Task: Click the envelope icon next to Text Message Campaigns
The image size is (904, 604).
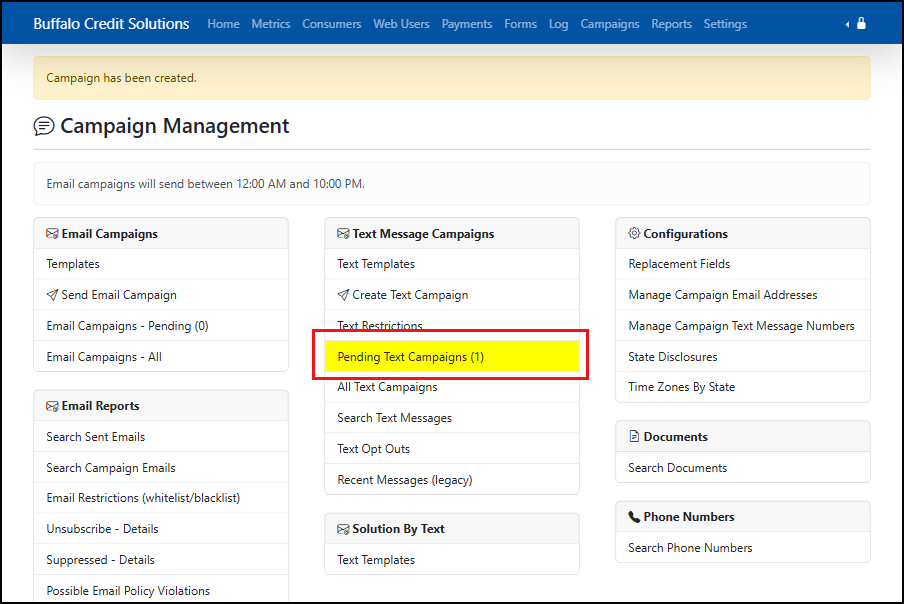Action: click(343, 233)
